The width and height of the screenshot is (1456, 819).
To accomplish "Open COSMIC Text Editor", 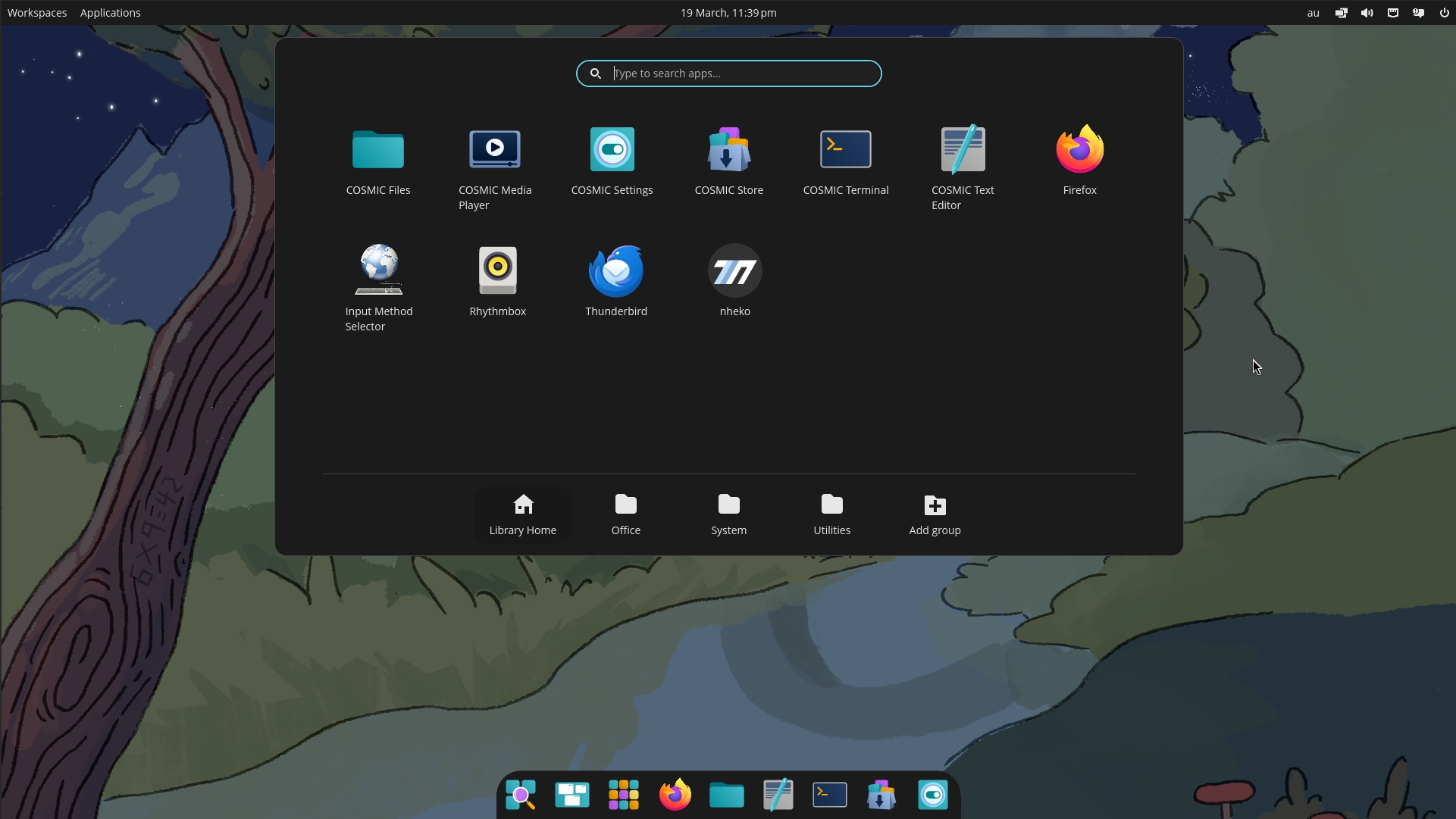I will (963, 149).
